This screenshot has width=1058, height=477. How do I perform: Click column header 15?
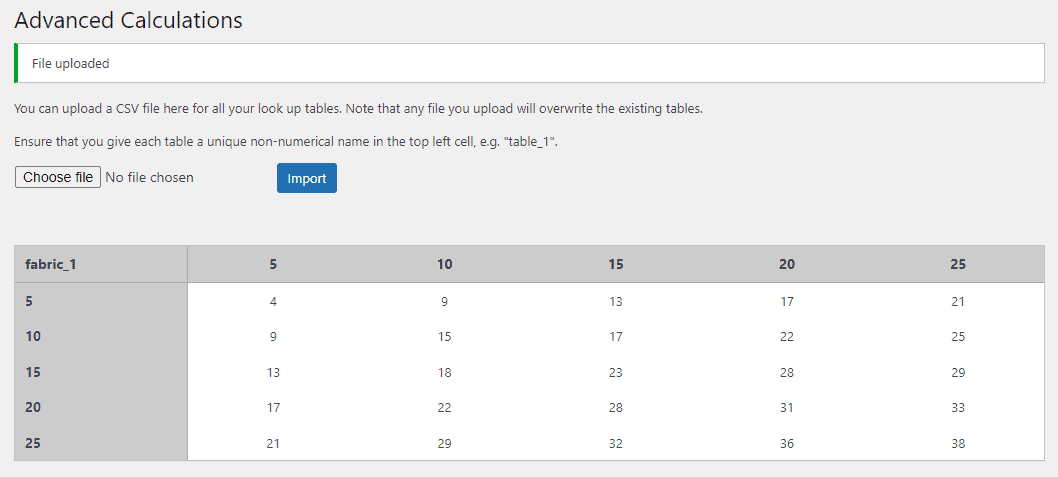click(x=616, y=264)
